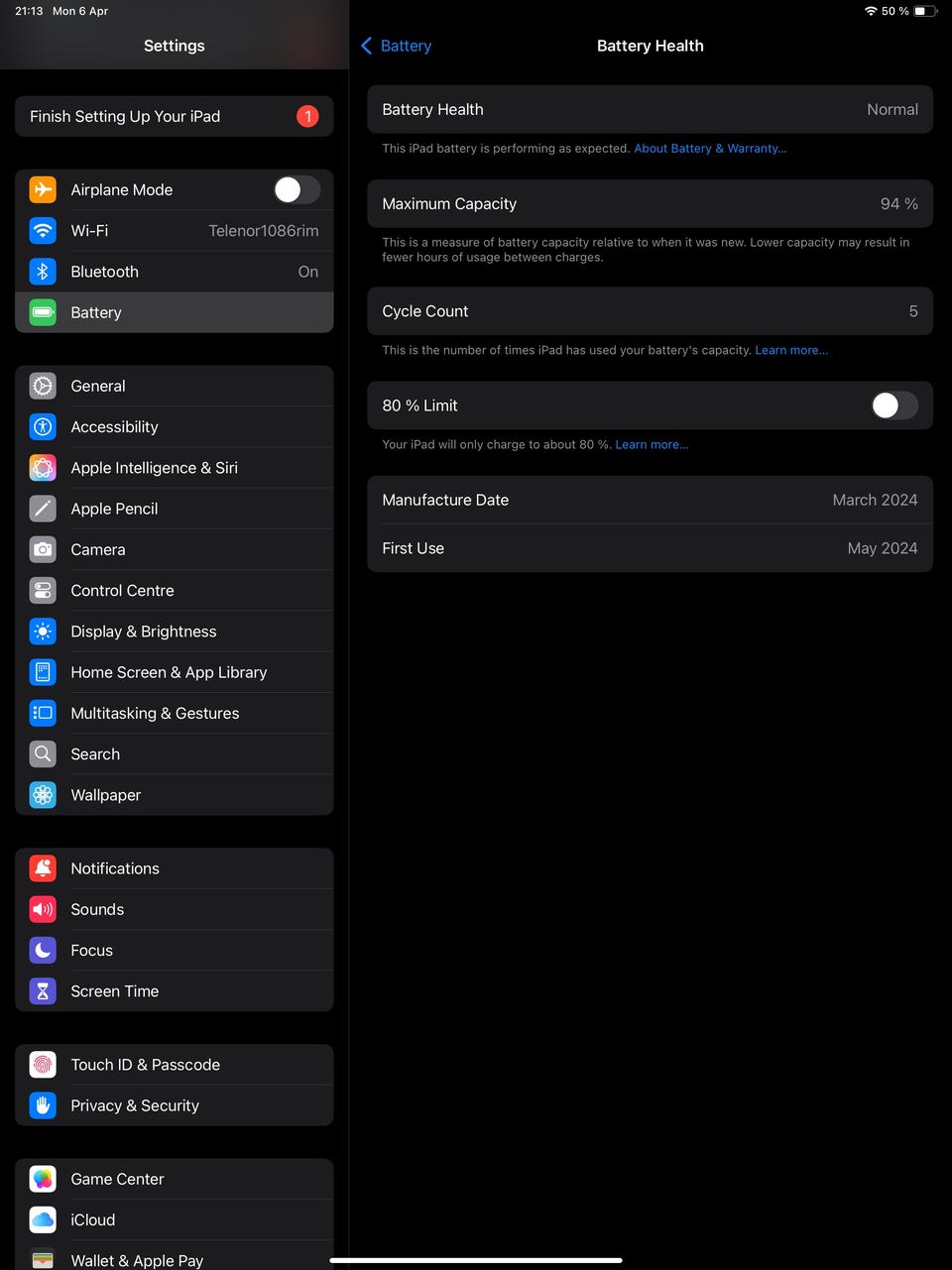Tap the Battery Health Normal value
Viewport: 952px width, 1270px height.
(892, 109)
